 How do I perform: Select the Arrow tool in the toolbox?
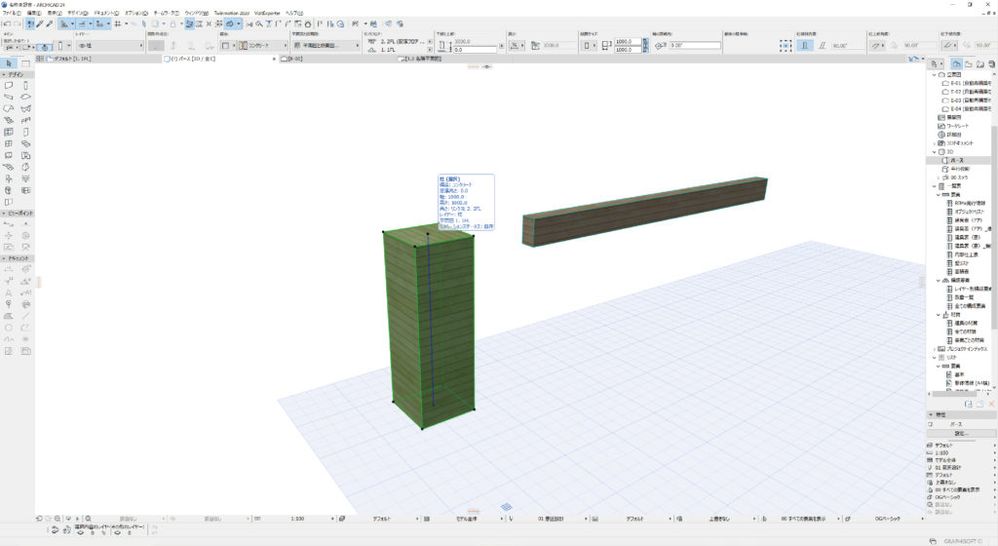[9, 63]
